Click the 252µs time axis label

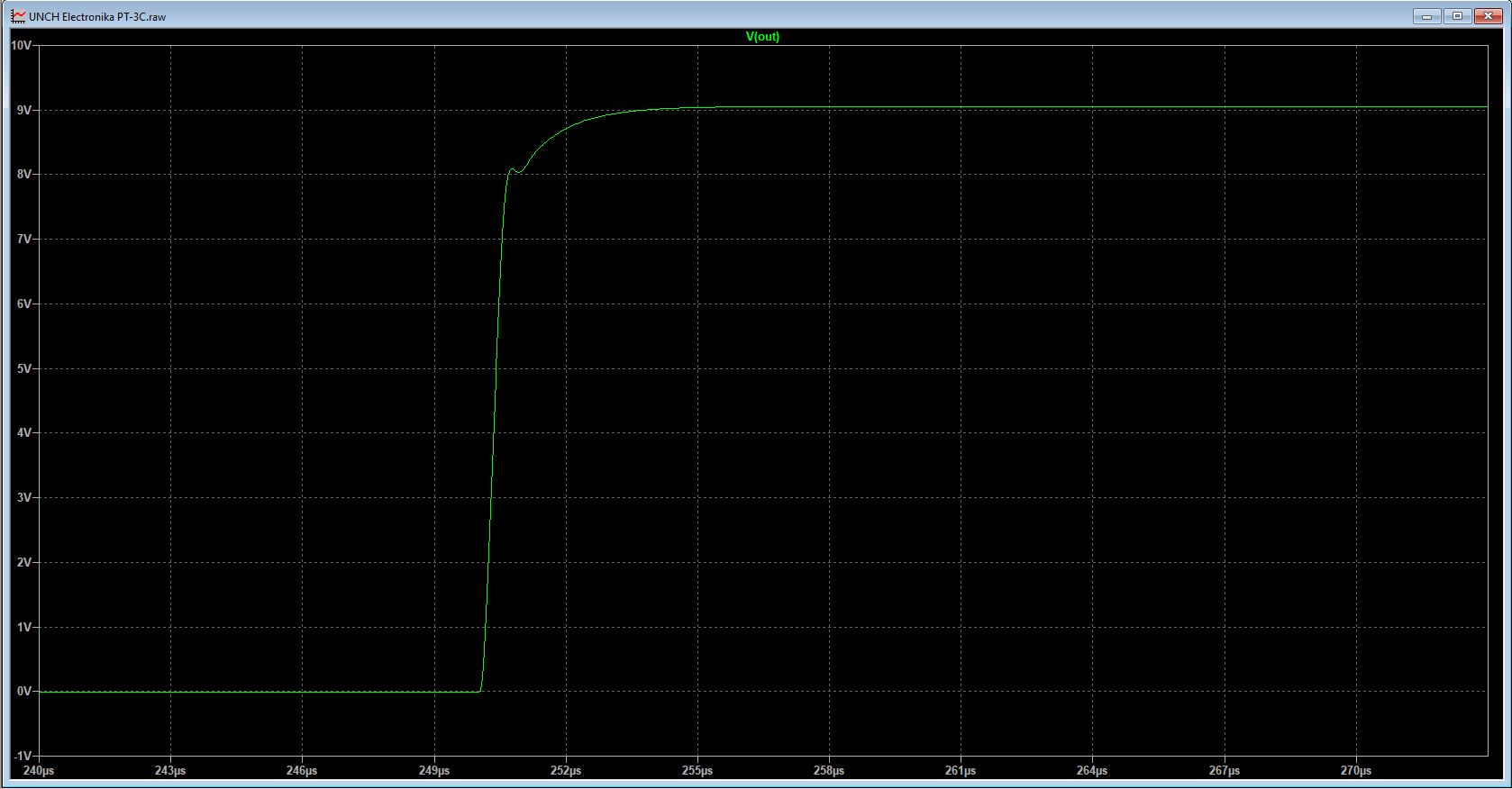(566, 771)
